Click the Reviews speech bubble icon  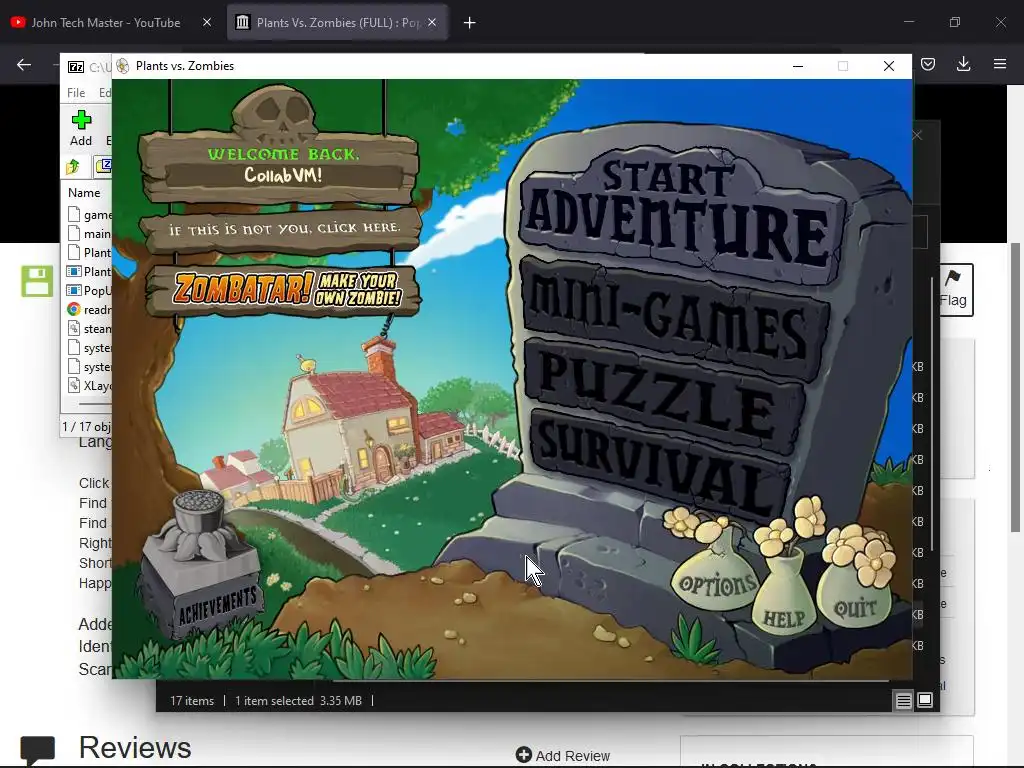point(37,750)
